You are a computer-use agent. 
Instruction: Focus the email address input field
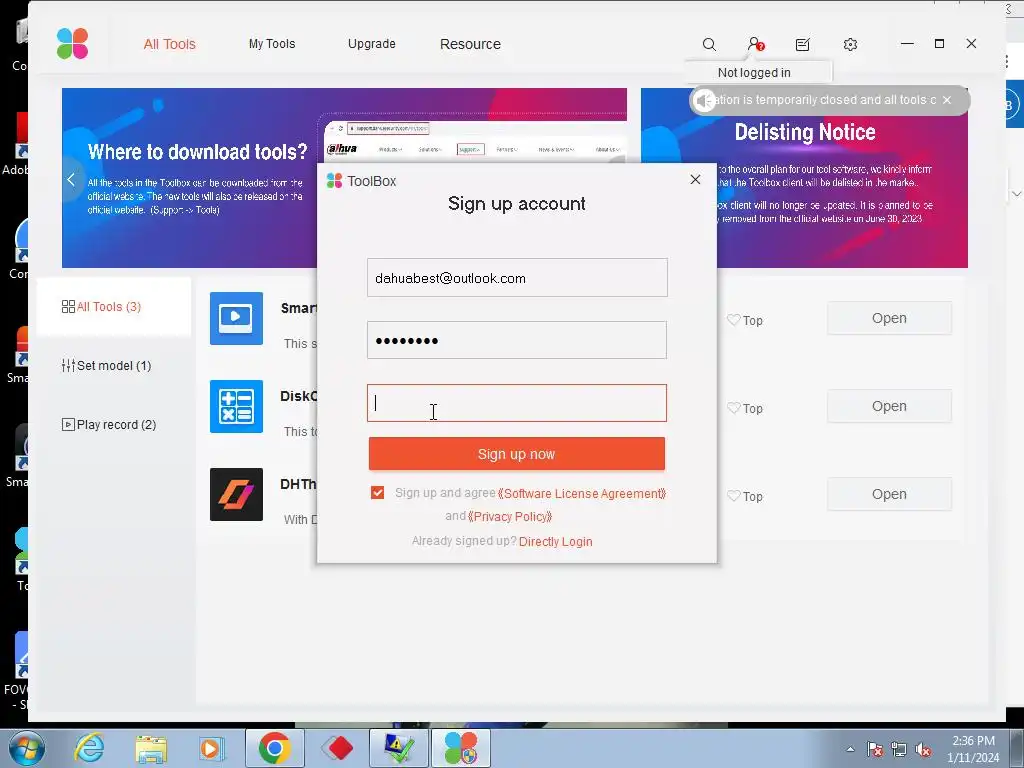[x=517, y=278]
